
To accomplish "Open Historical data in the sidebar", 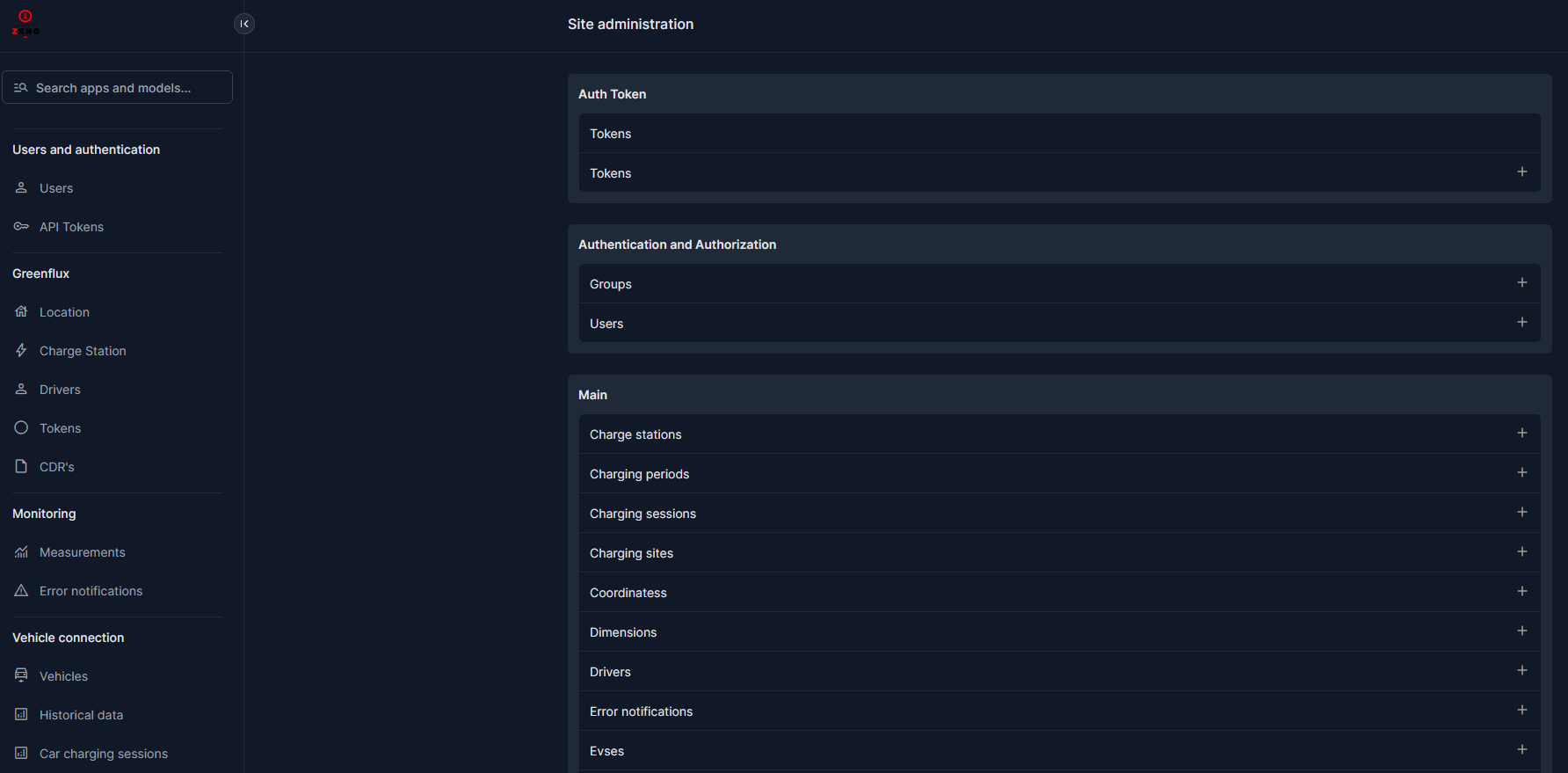I will point(81,715).
